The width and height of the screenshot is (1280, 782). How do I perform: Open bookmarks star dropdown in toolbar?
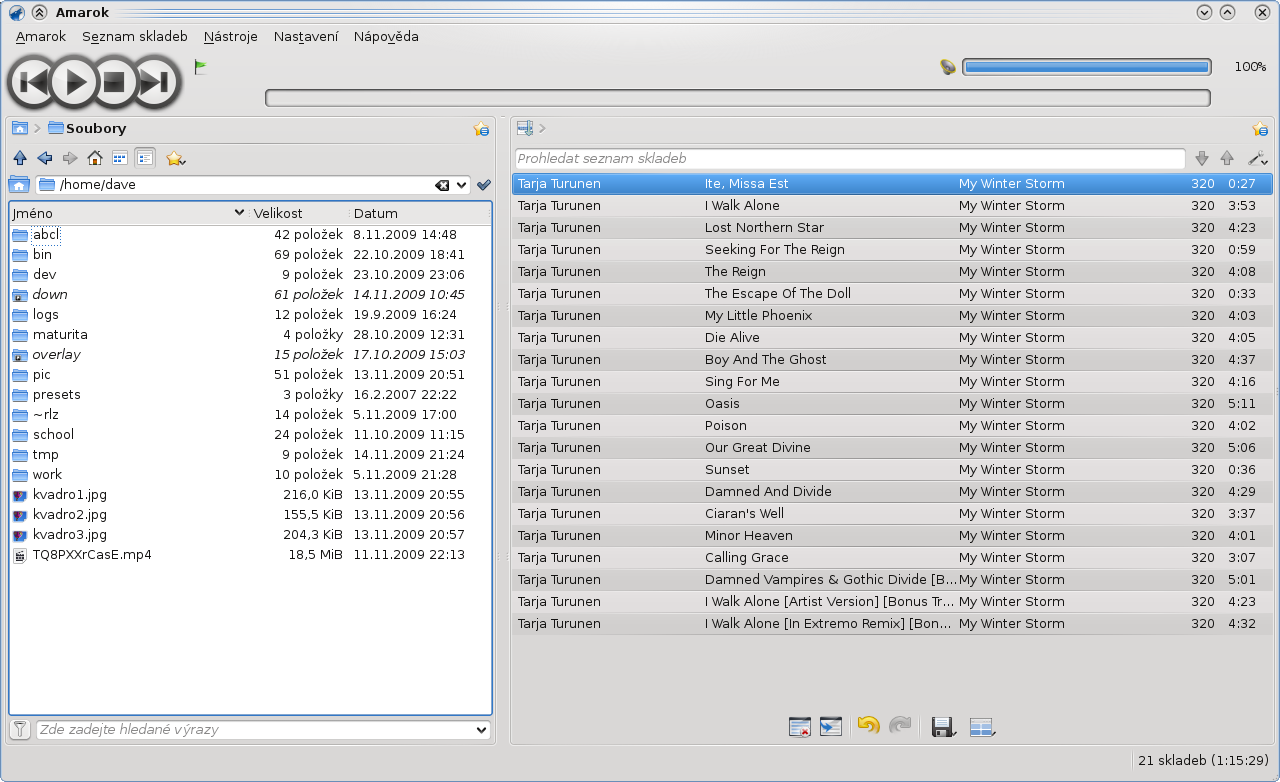point(176,158)
